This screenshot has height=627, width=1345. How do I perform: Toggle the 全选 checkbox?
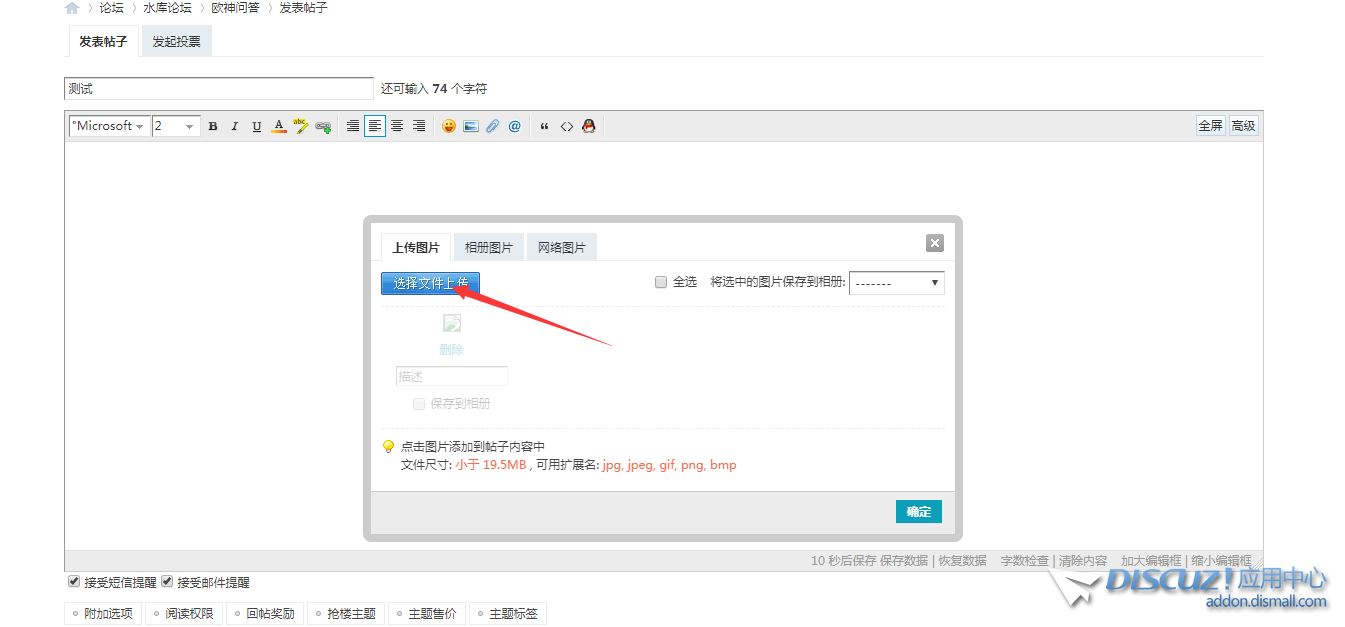(661, 282)
